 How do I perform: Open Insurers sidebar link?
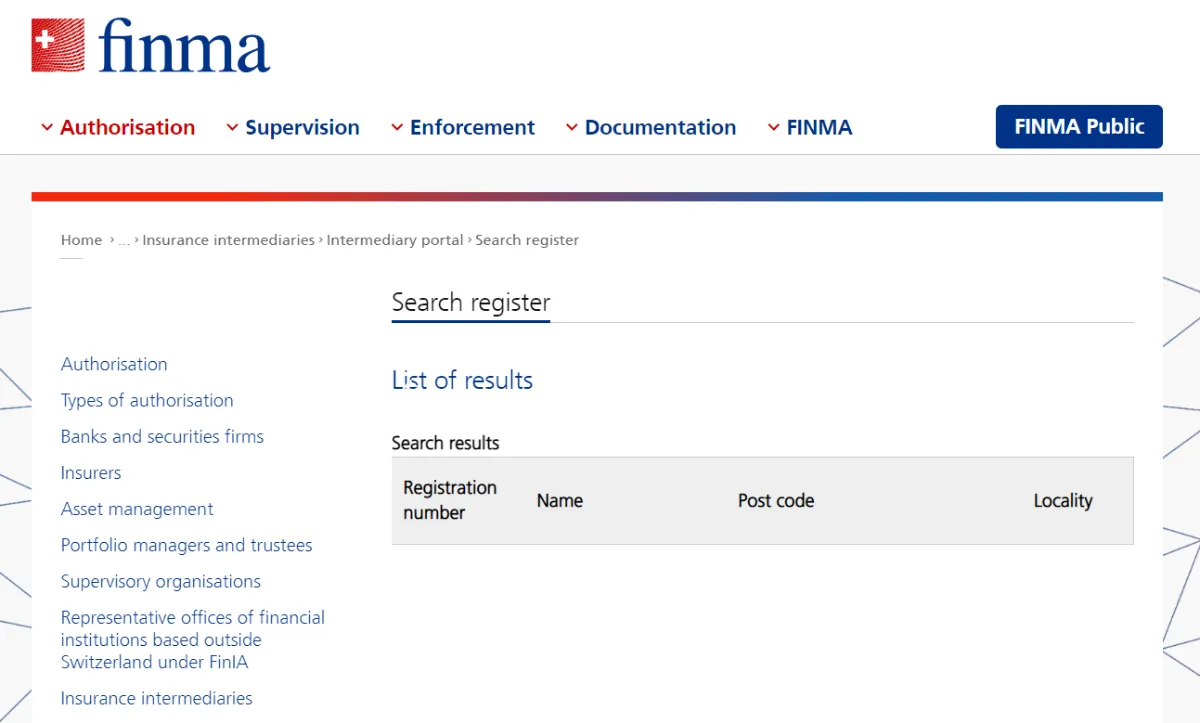point(91,473)
